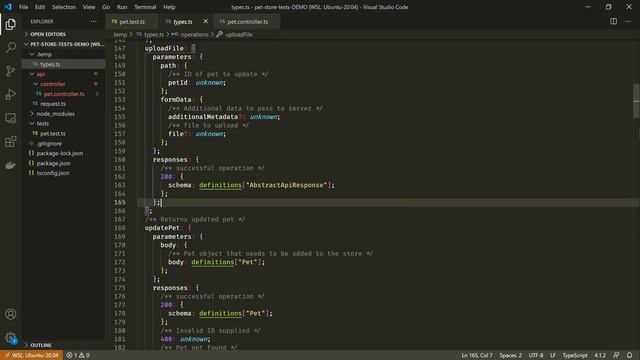This screenshot has width=640, height=360.
Task: Open the Selection menu
Action: pos(64,7)
